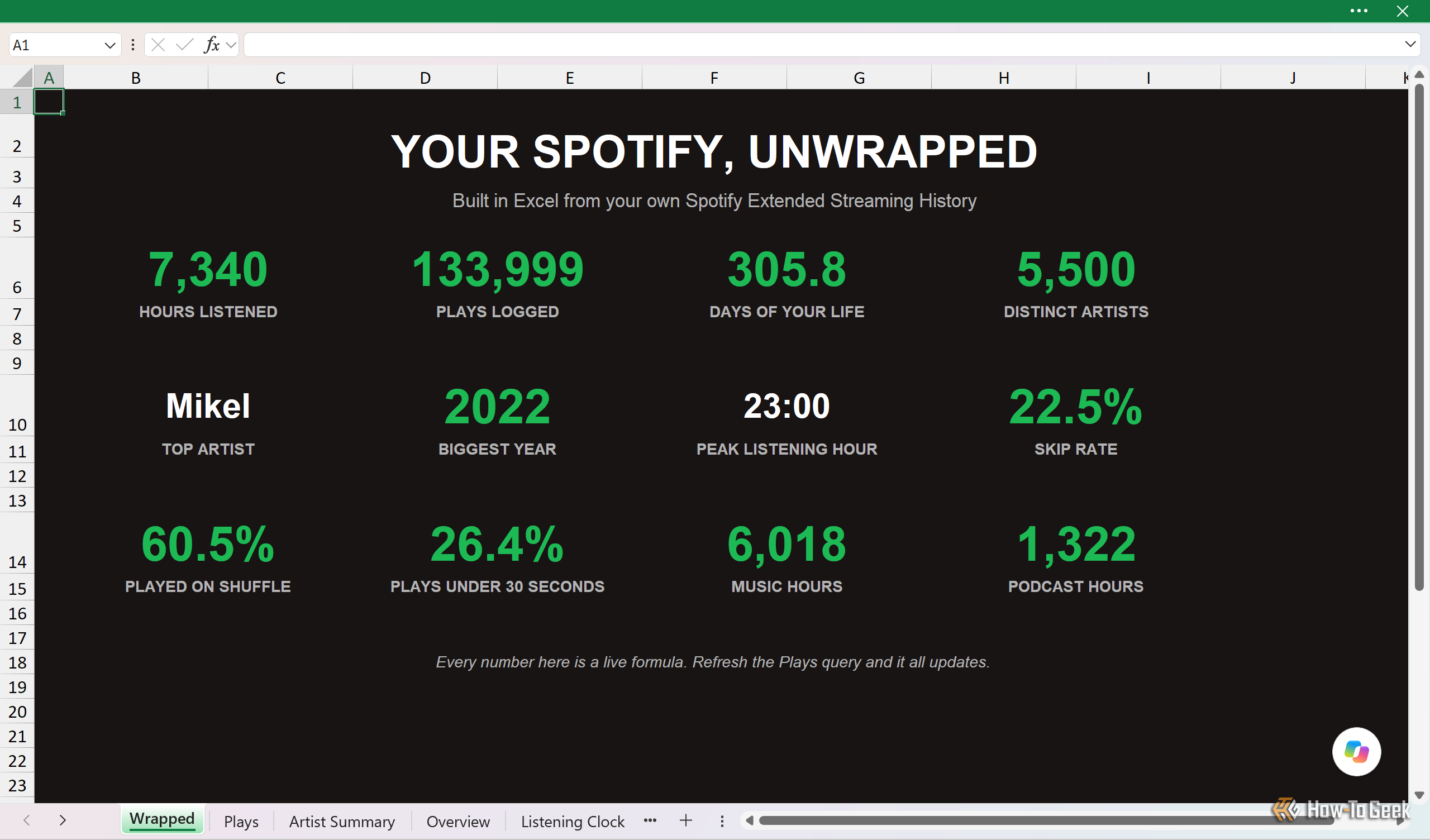Screen dimensions: 1430x840
Task: Close the workbook window
Action: coord(1402,11)
